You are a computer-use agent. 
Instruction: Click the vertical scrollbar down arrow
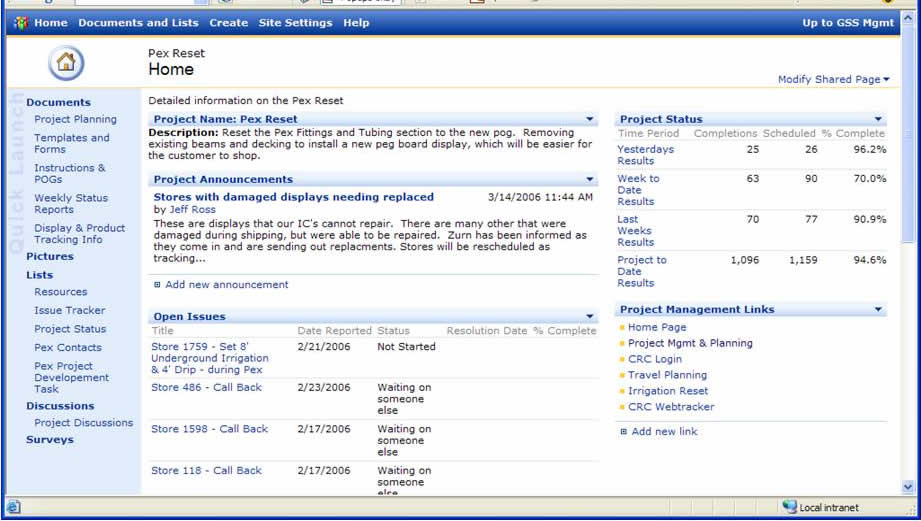(x=908, y=486)
